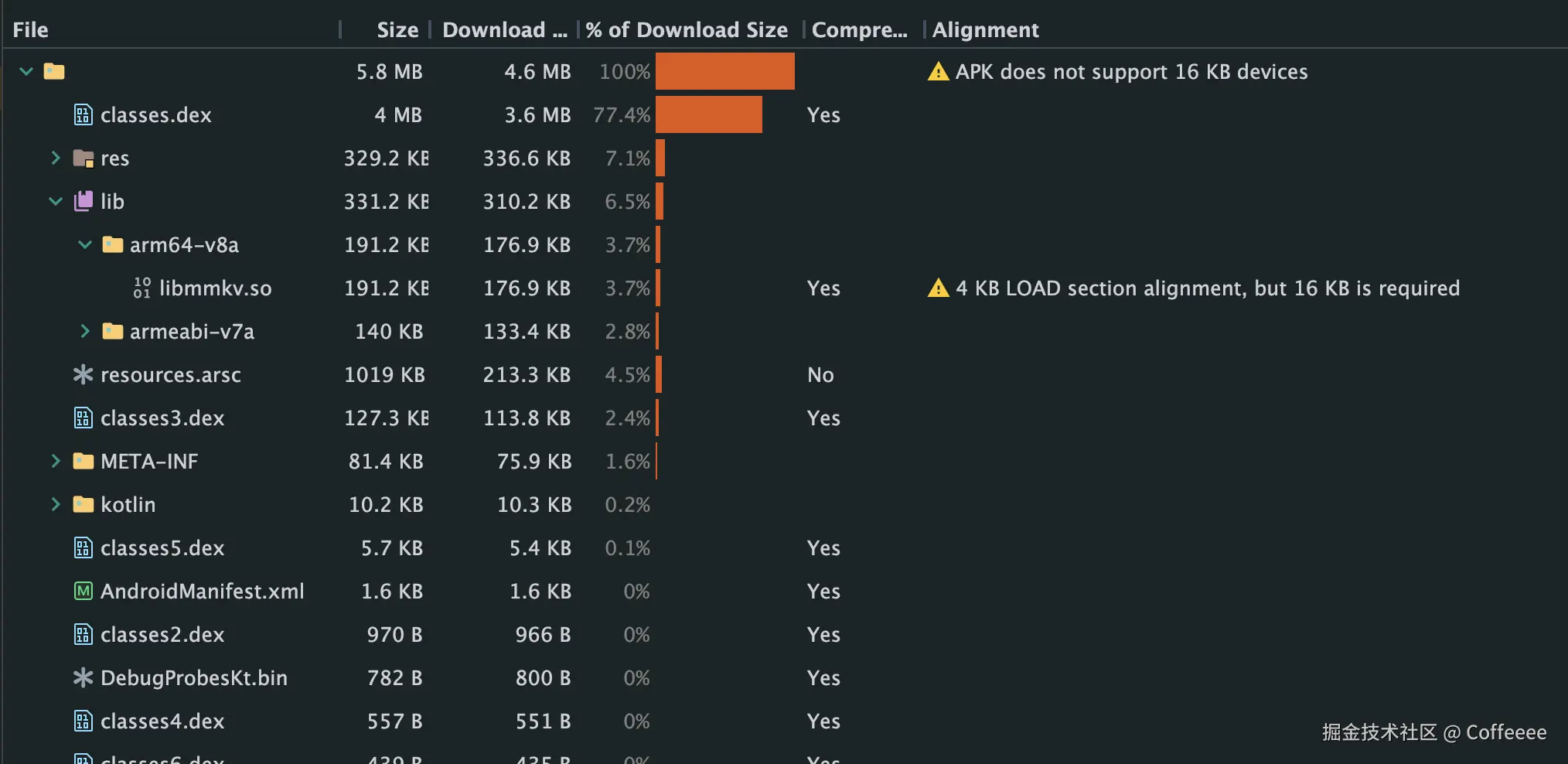Collapse the lib folder chevron
This screenshot has width=1568, height=764.
coord(56,202)
